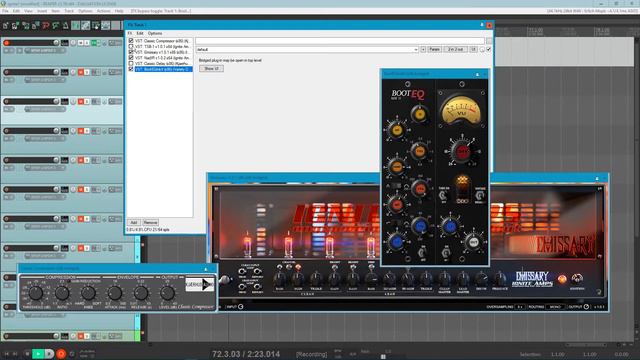Open the Track menu in REAPER menu bar
The width and height of the screenshot is (640, 360).
tap(69, 11)
